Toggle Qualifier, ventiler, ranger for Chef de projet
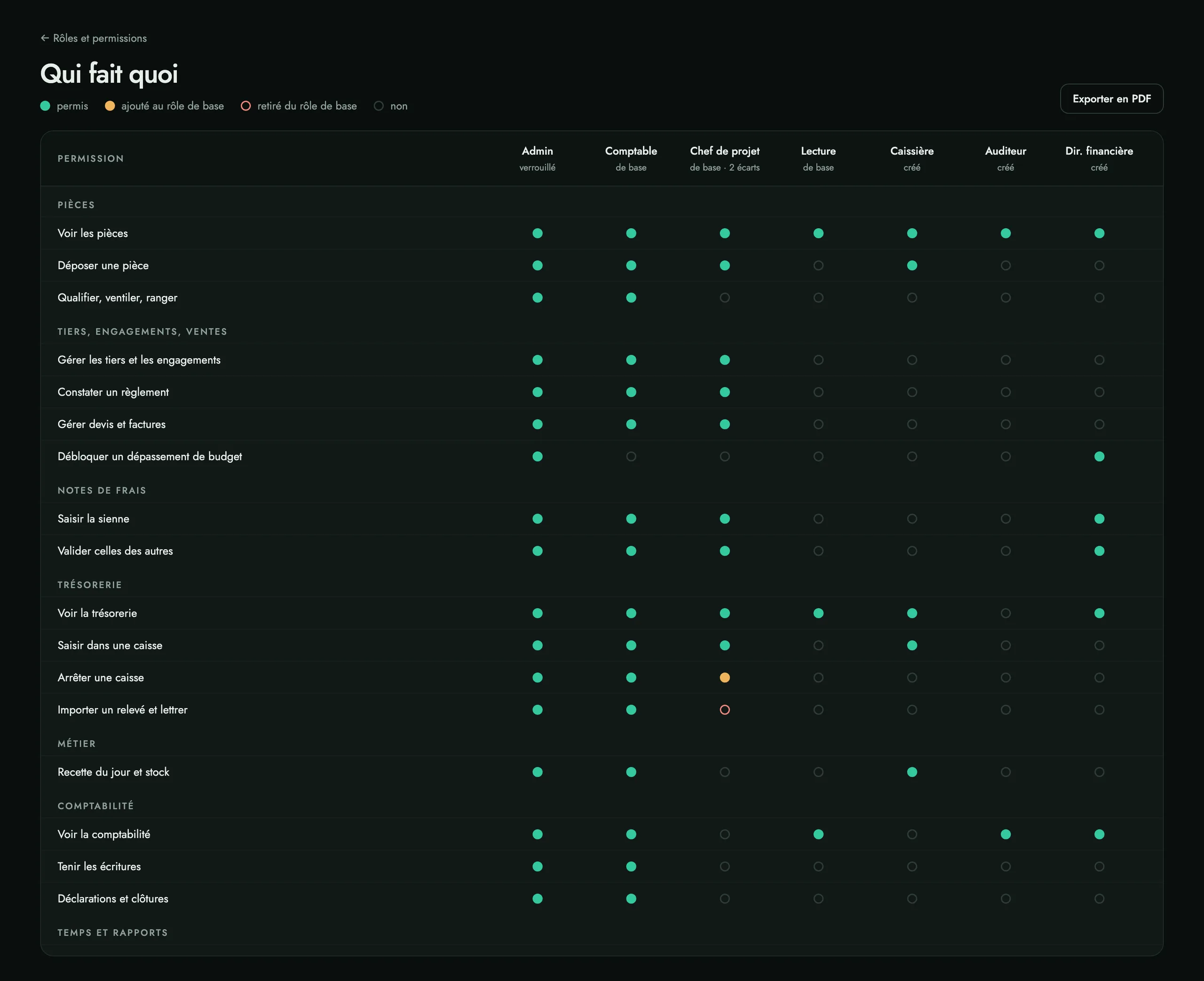 (x=725, y=298)
